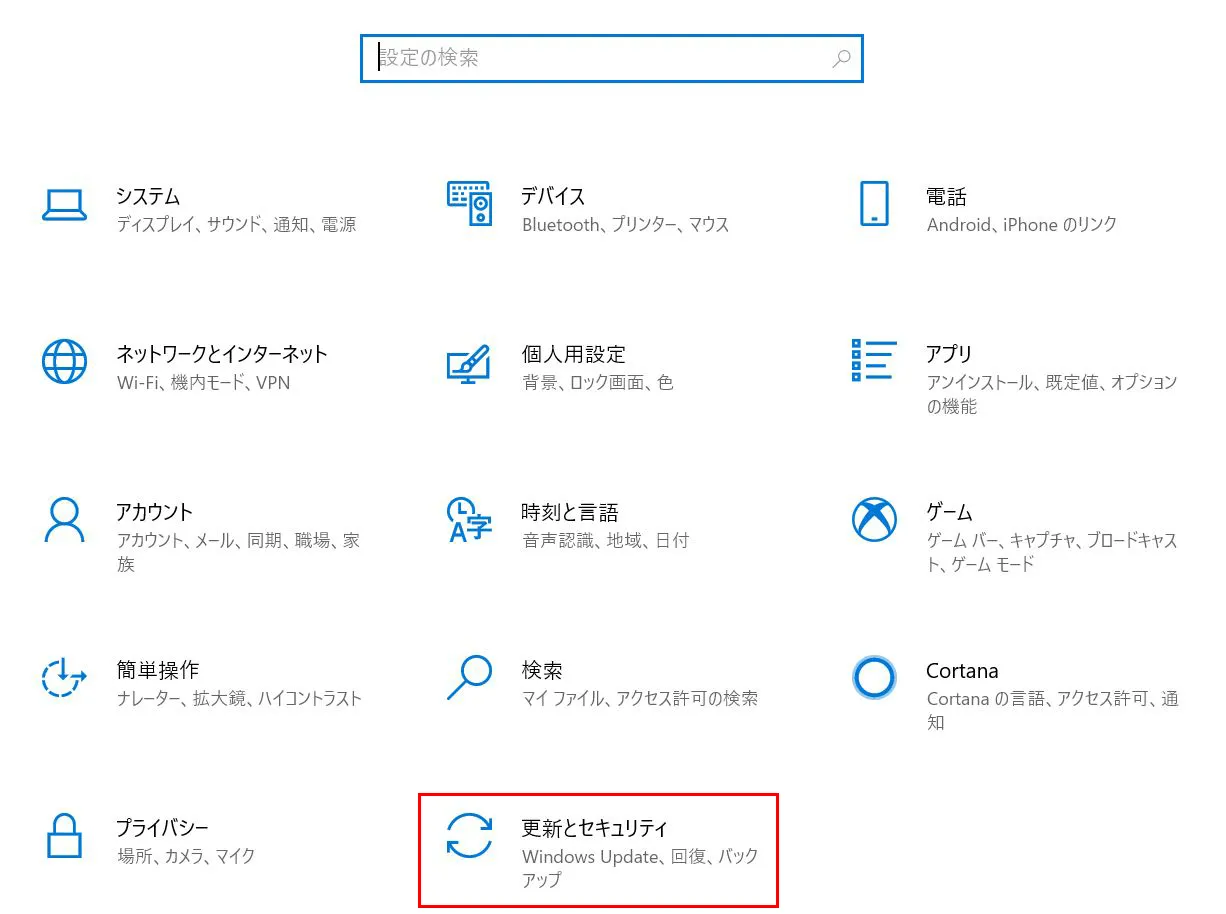This screenshot has width=1226, height=914.
Task: Open the 個人用設定 paintbrush icon
Action: pyautogui.click(x=469, y=363)
